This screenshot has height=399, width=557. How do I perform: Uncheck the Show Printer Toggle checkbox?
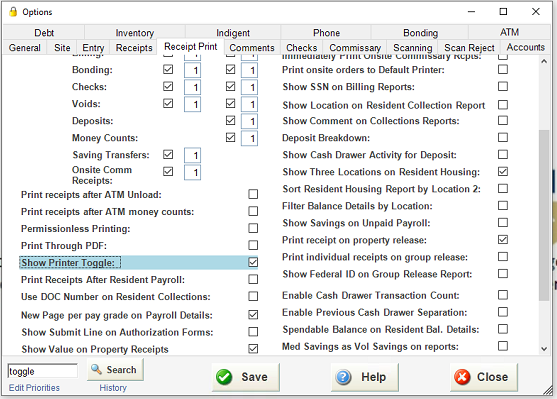(253, 262)
